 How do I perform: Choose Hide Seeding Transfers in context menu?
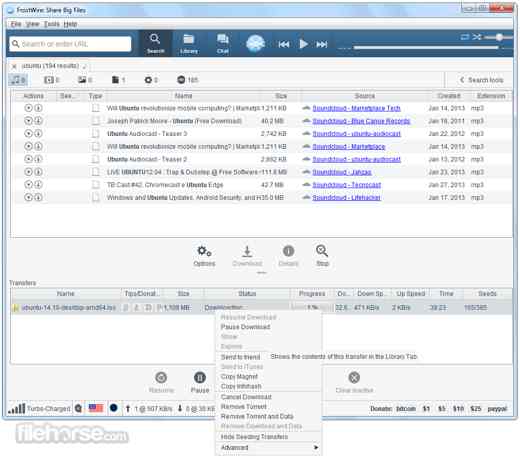(254, 437)
